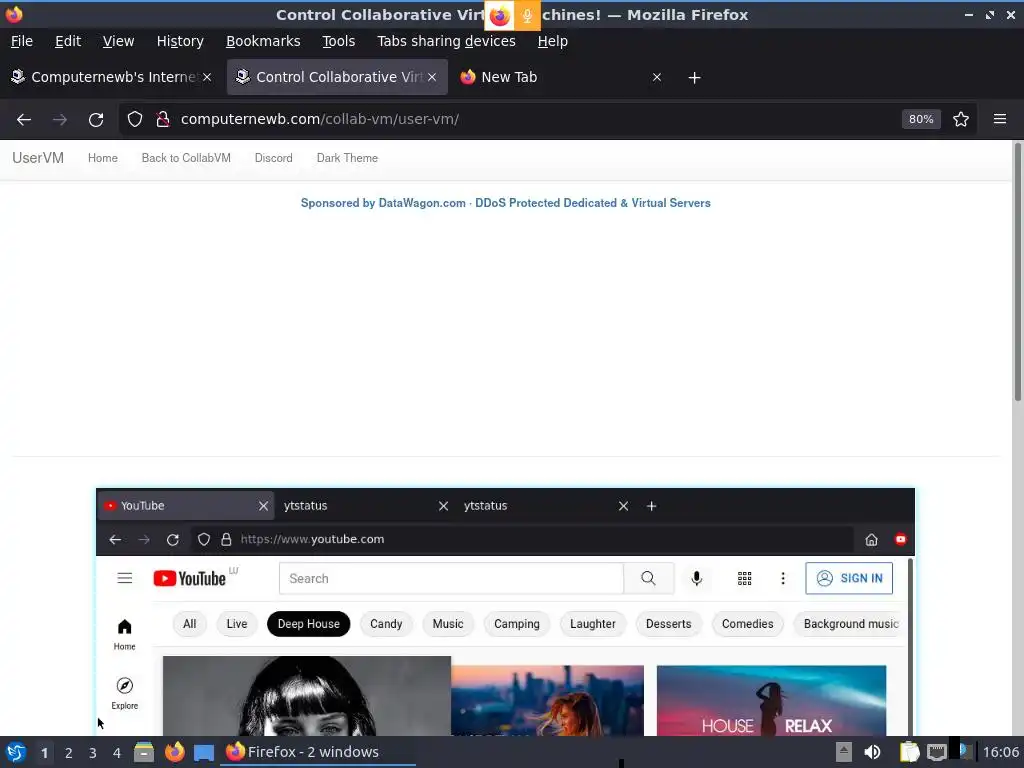
Task: Open YouTube Explore in the sidebar
Action: 124,693
